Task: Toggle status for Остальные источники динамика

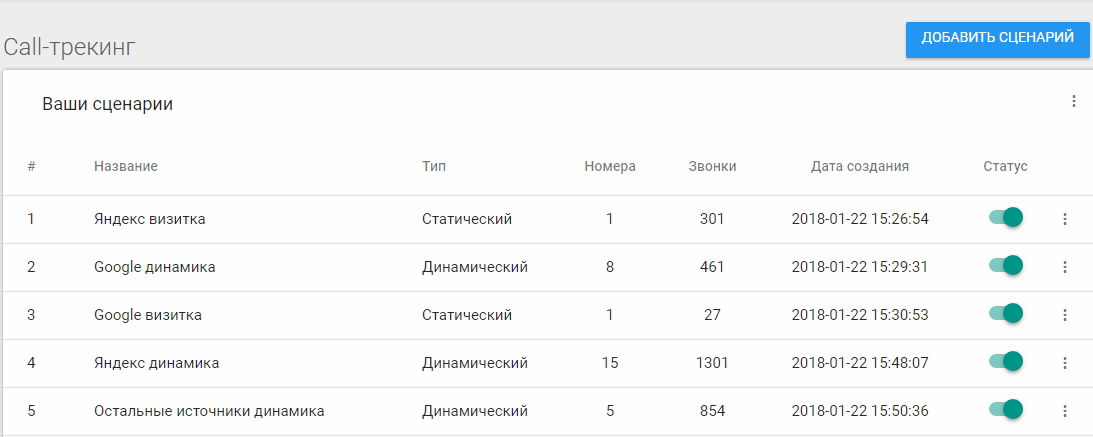Action: 1006,409
